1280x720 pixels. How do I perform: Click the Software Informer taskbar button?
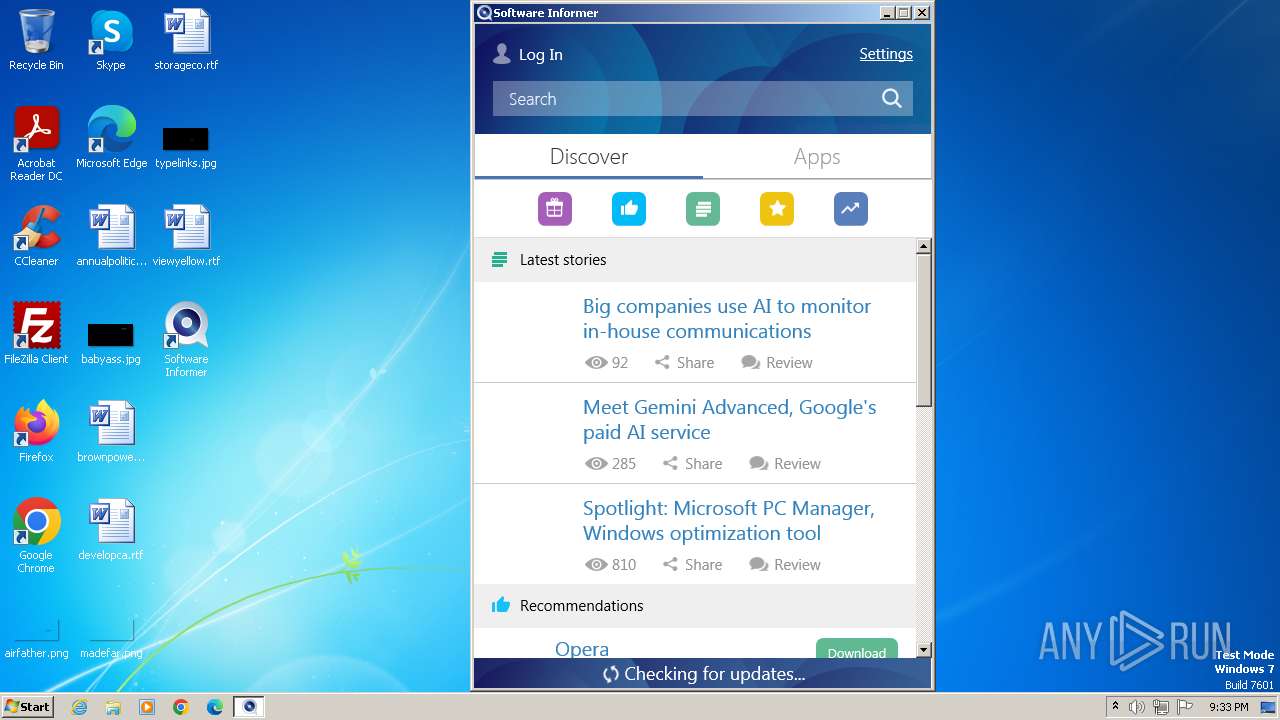pos(249,707)
